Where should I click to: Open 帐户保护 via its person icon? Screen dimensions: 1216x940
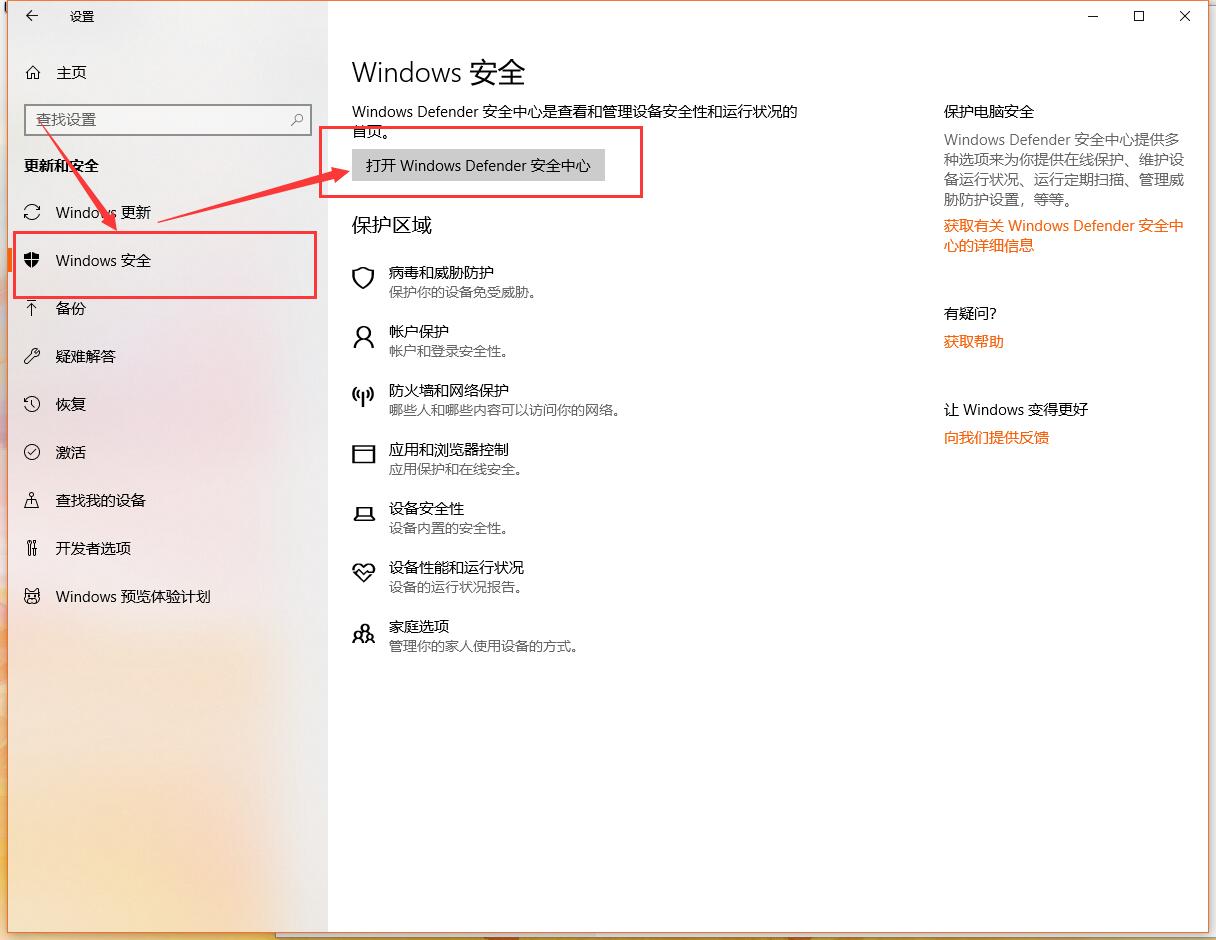pyautogui.click(x=363, y=338)
